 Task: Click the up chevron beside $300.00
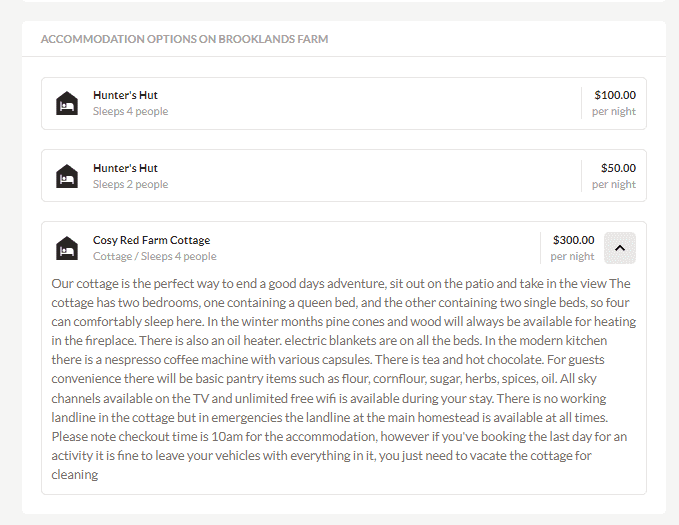click(620, 248)
